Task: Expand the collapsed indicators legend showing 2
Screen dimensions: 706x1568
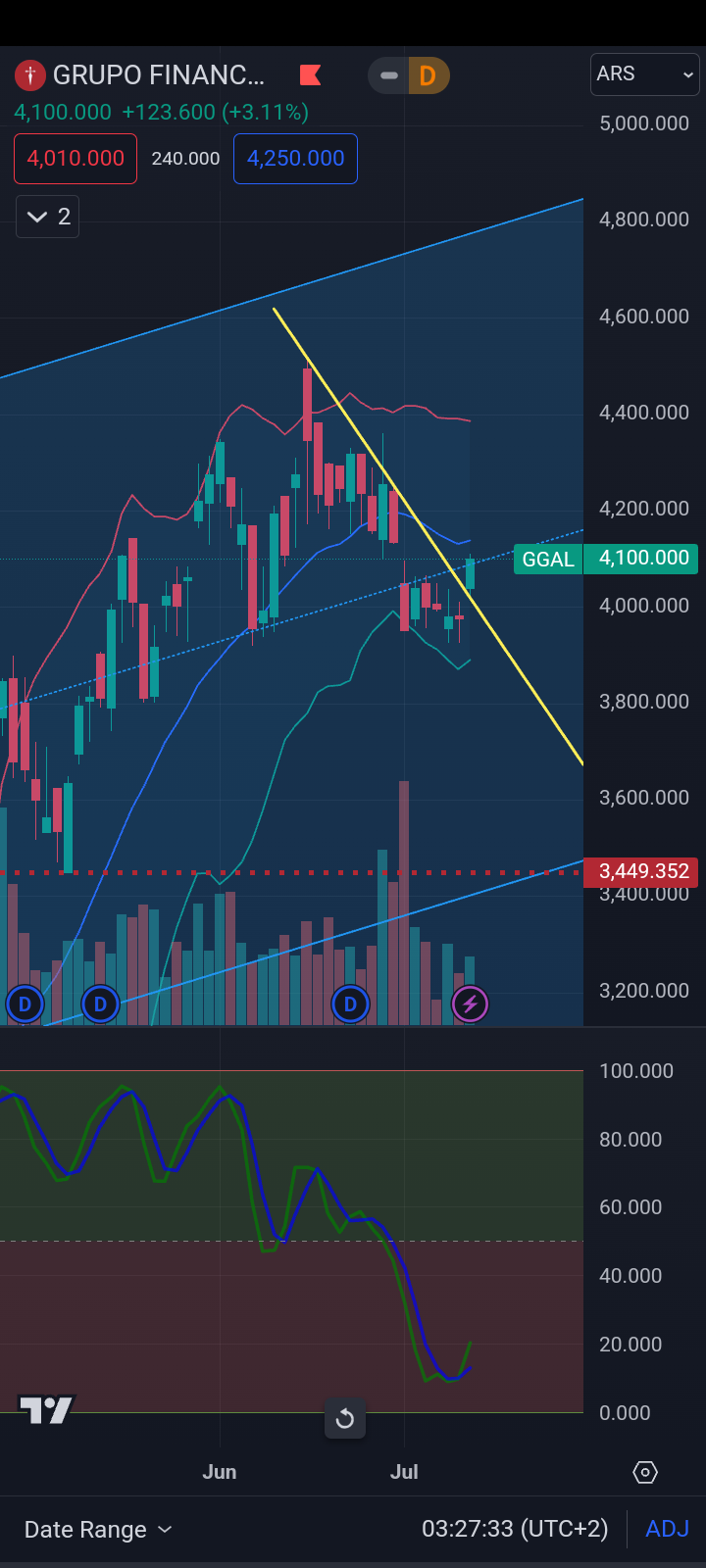Action: [48, 217]
